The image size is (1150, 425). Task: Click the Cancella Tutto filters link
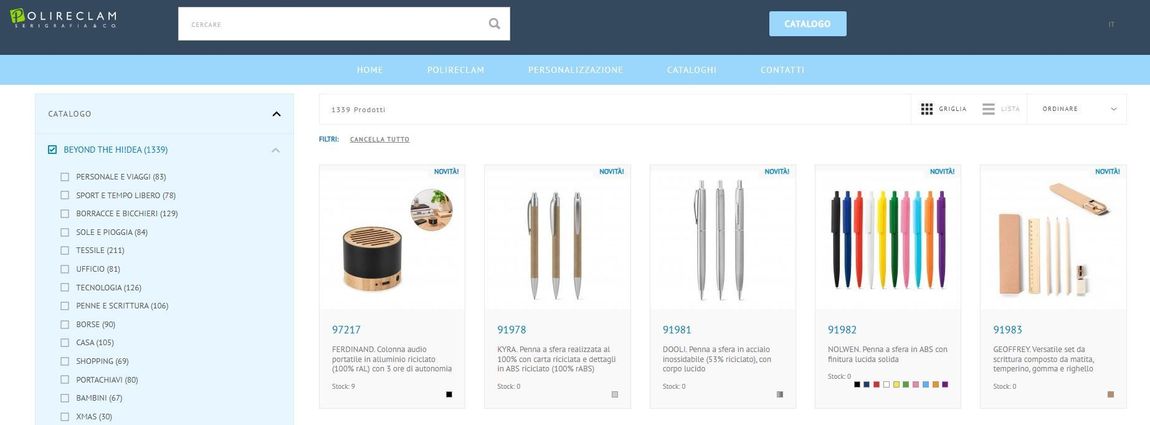[x=379, y=139]
